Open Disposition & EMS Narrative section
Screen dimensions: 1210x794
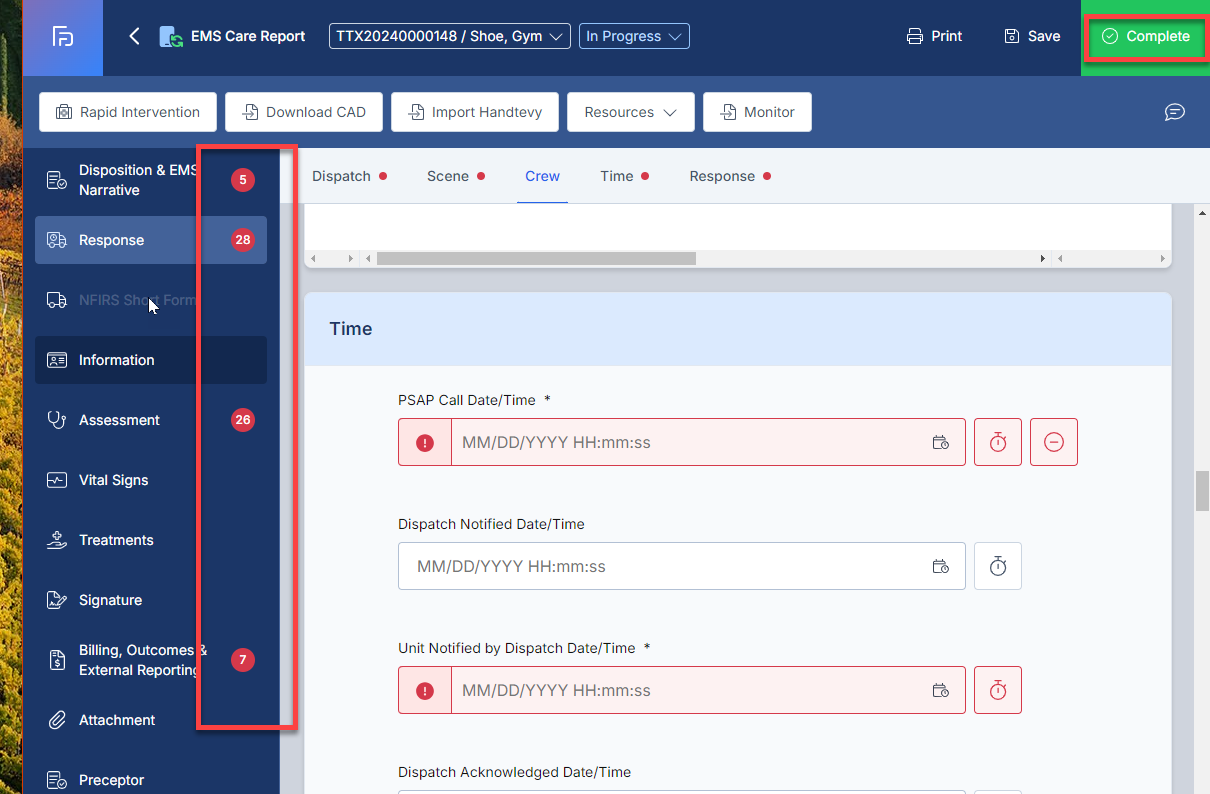[x=150, y=180]
